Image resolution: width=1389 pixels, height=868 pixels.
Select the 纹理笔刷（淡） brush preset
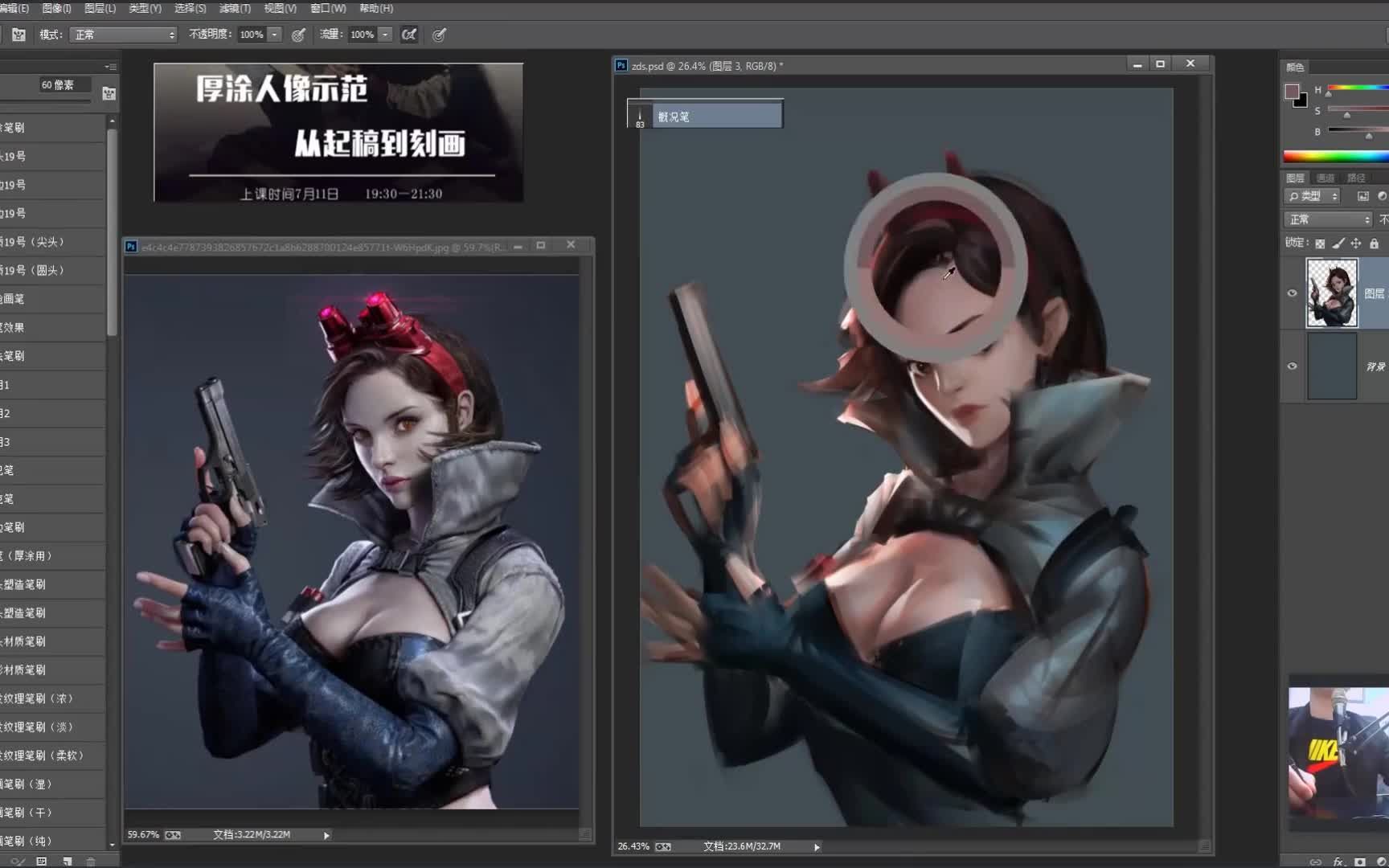click(x=52, y=727)
